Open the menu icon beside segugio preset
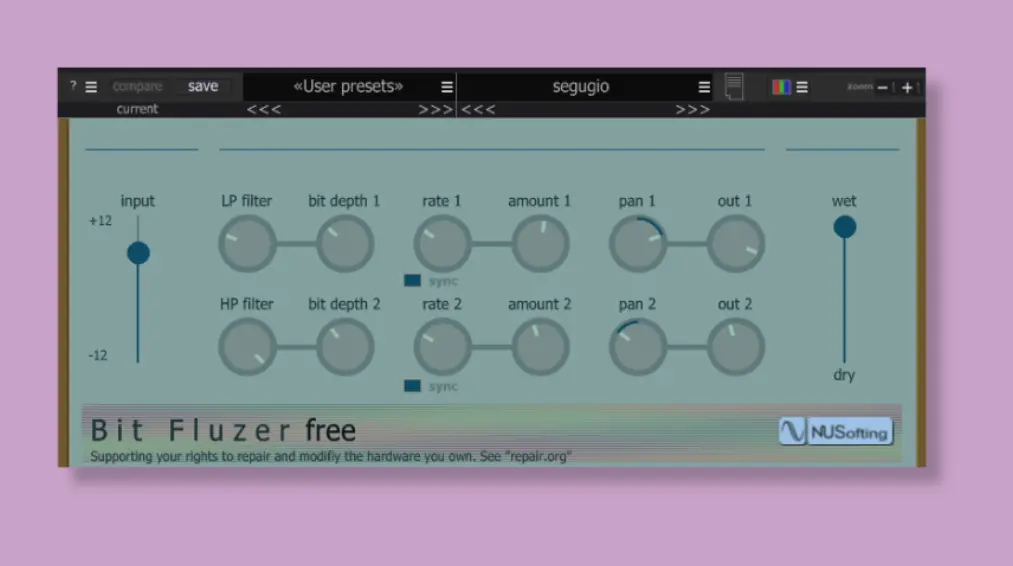Image resolution: width=1013 pixels, height=566 pixels. (704, 87)
